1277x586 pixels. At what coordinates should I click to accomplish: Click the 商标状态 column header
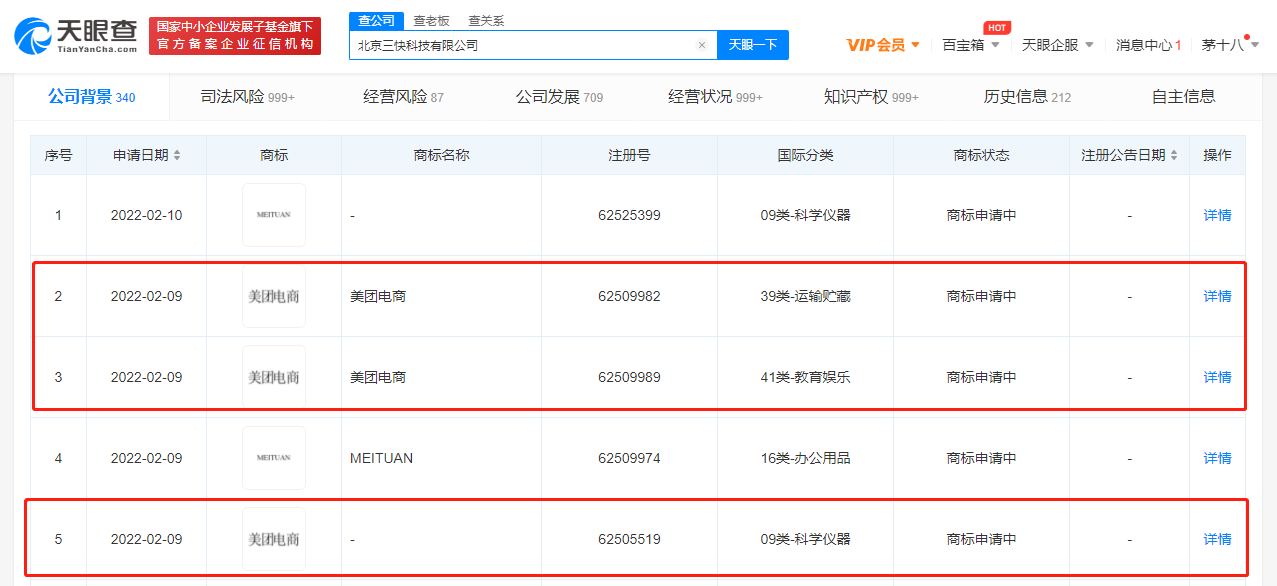[981, 155]
